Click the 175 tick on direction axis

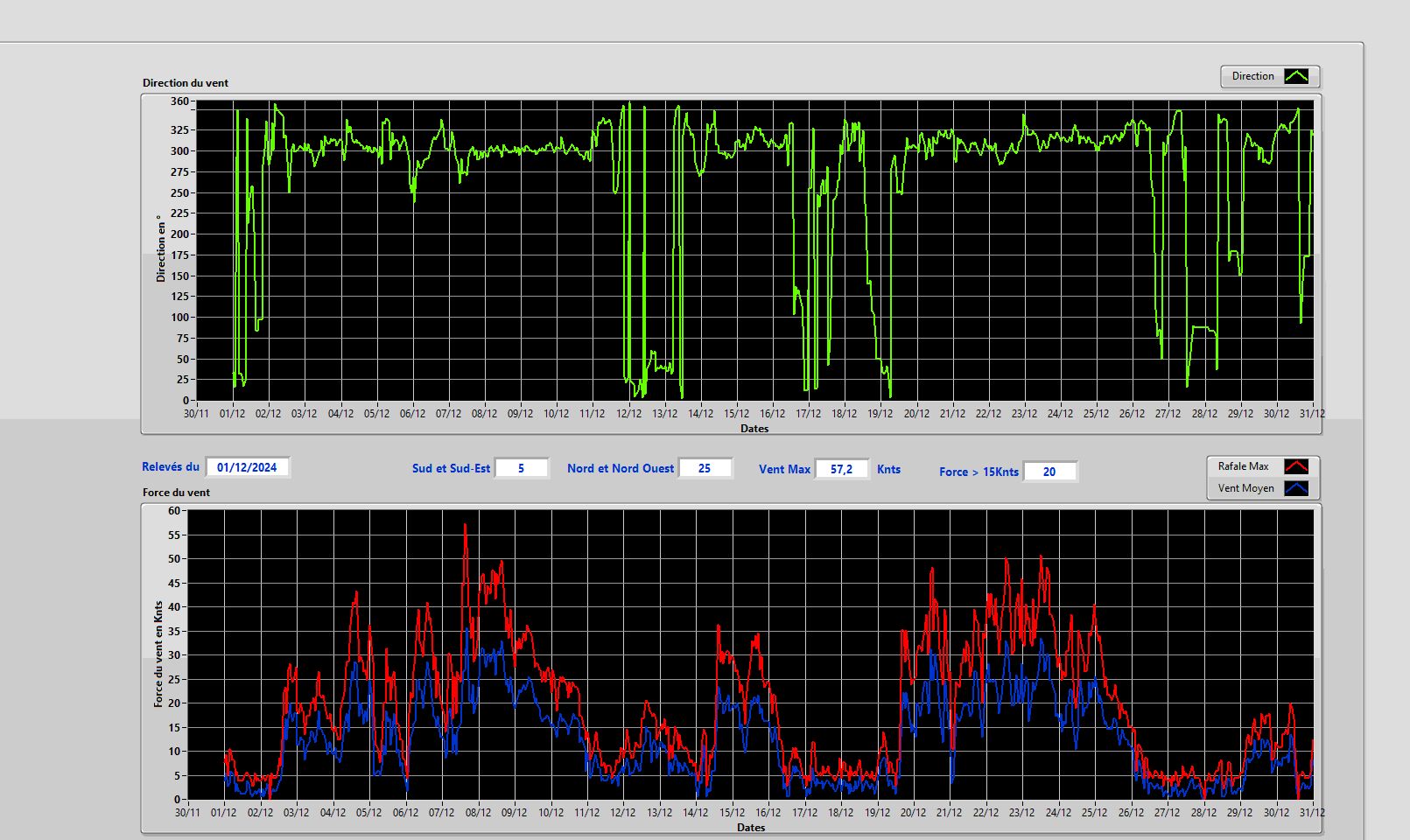[179, 255]
